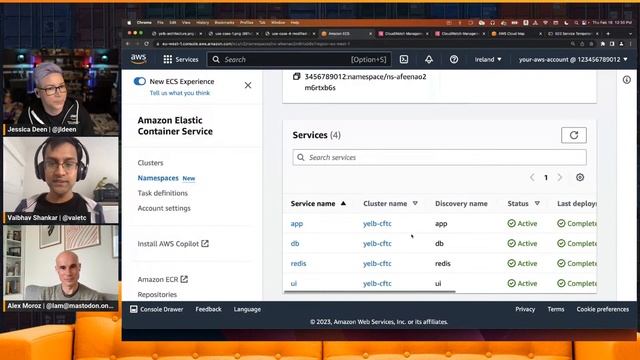640x360 pixels.
Task: Sort by Status column
Action: [523, 203]
